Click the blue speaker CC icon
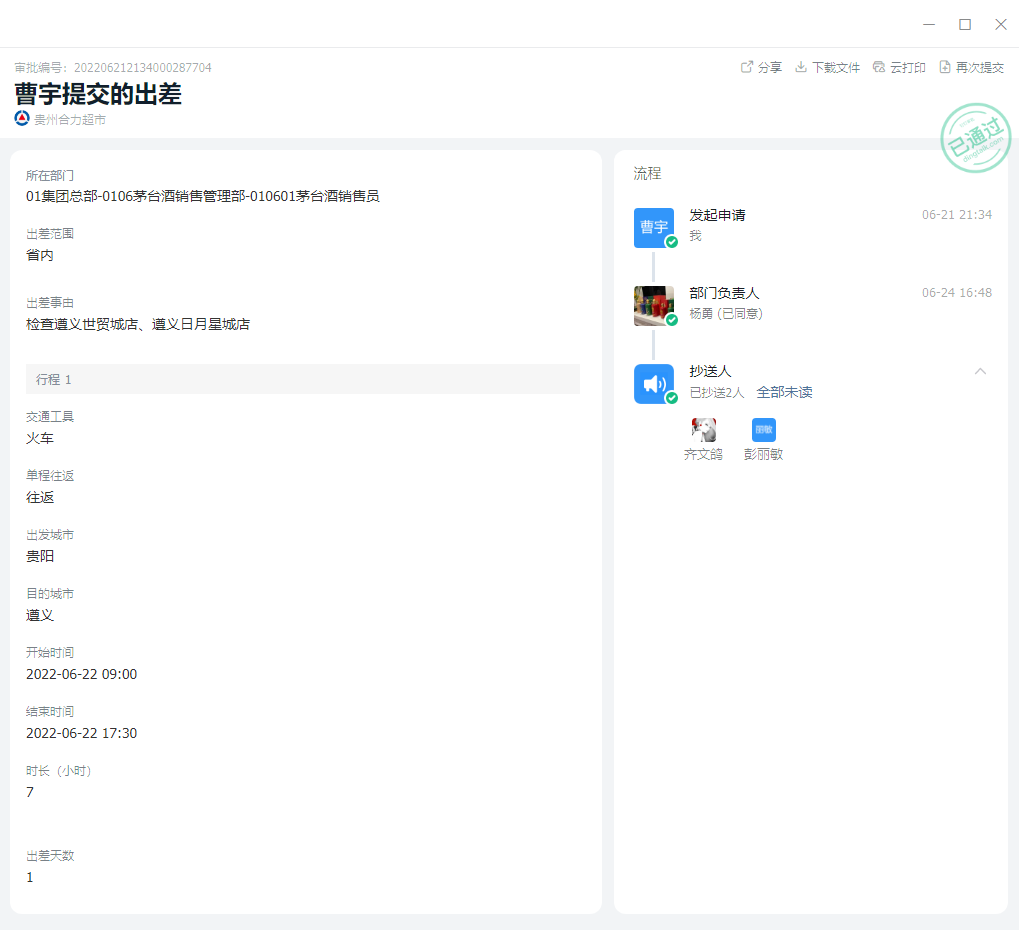The image size is (1019, 930). 654,384
